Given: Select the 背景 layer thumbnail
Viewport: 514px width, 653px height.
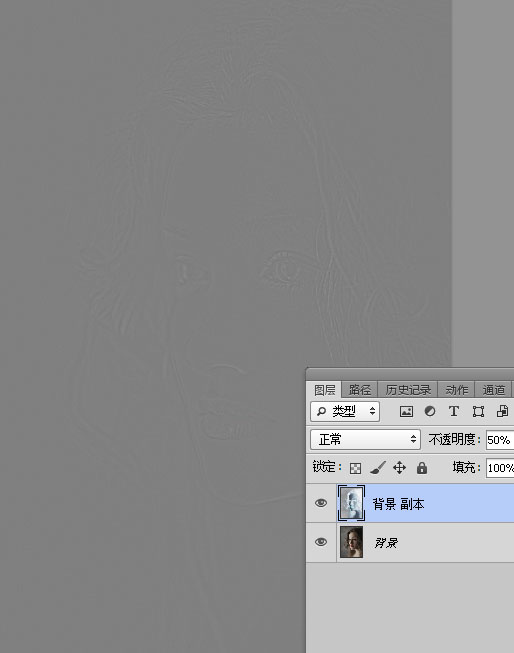Looking at the screenshot, I should click(351, 542).
